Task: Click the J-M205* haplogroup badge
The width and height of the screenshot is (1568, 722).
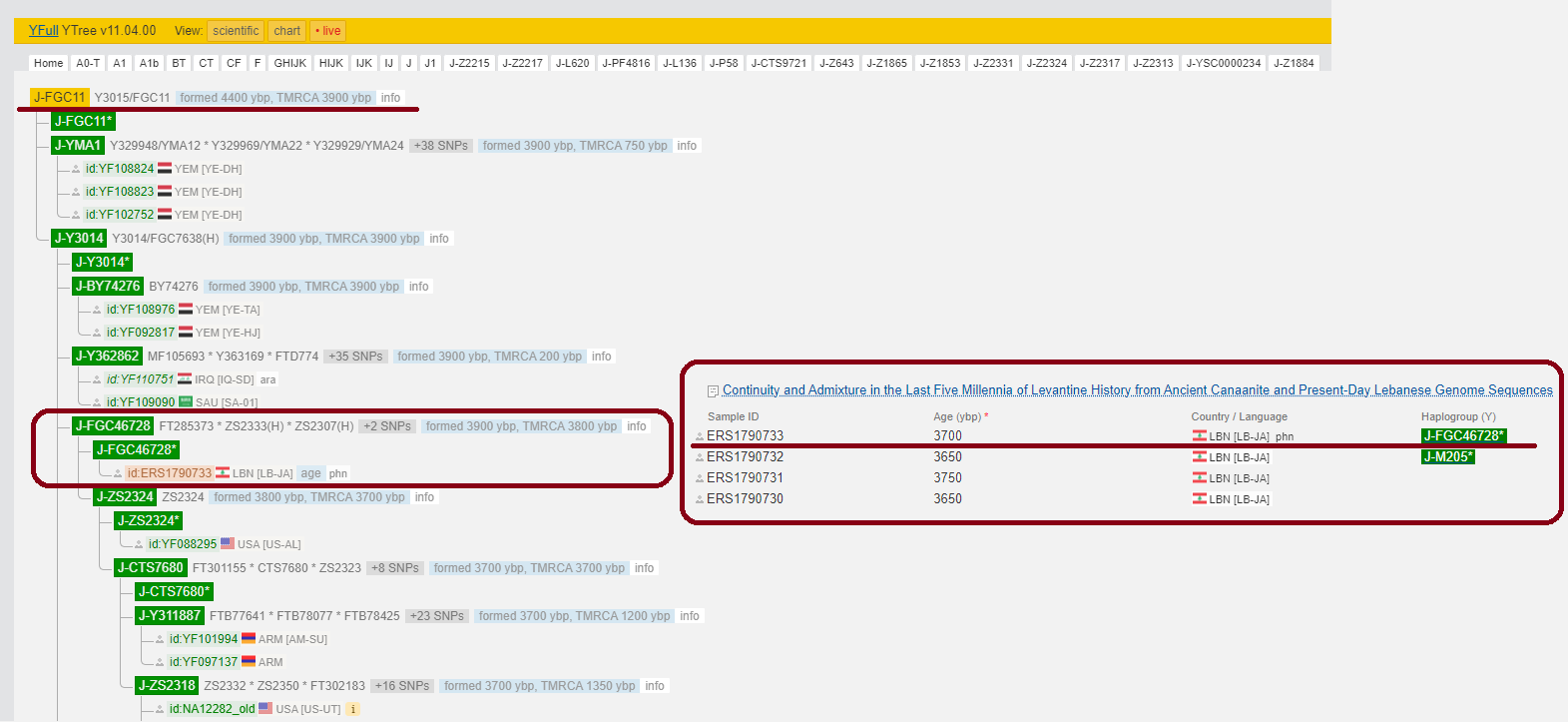Action: pyautogui.click(x=1447, y=457)
